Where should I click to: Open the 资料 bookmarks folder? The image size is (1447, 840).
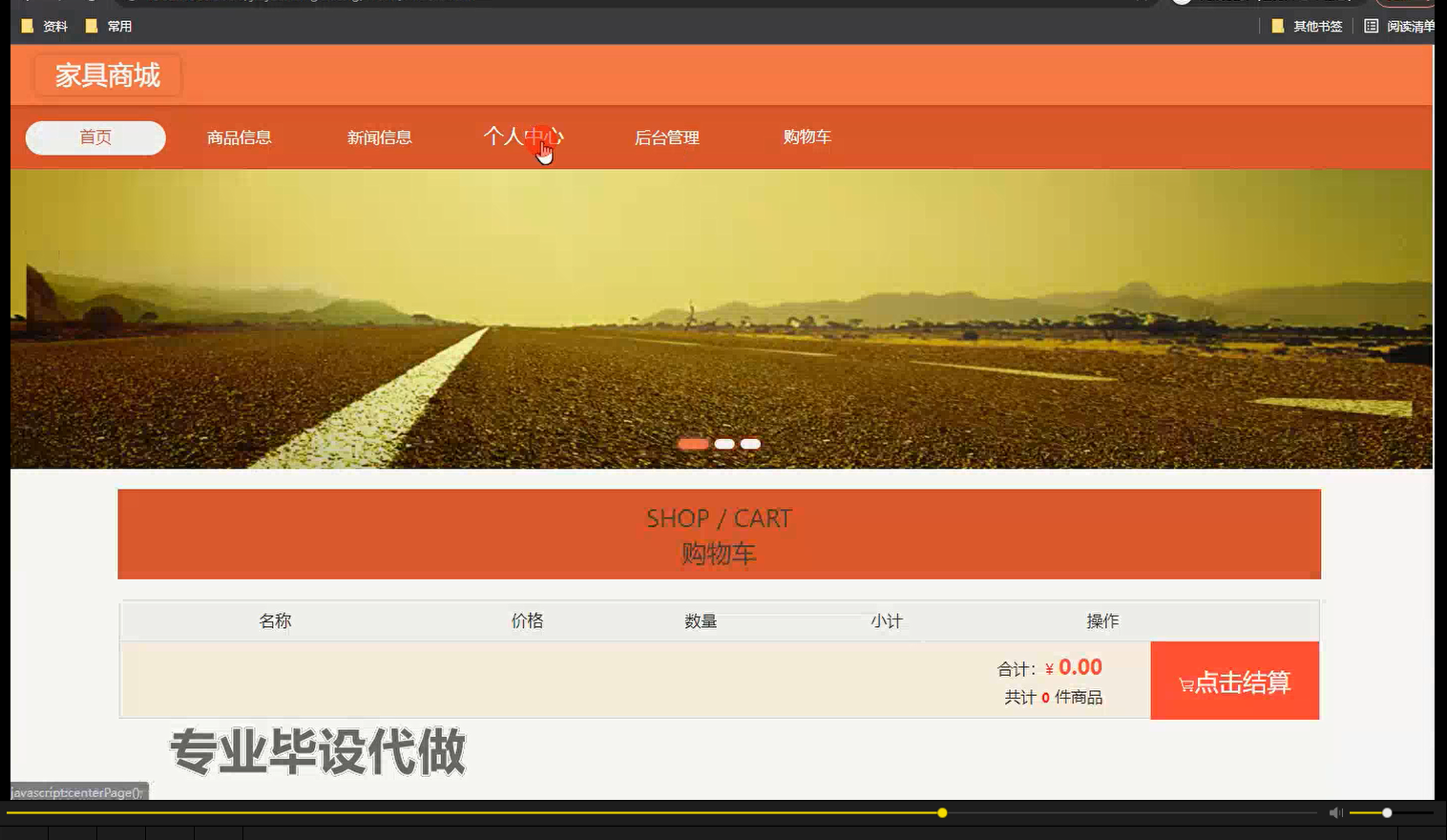pyautogui.click(x=44, y=26)
